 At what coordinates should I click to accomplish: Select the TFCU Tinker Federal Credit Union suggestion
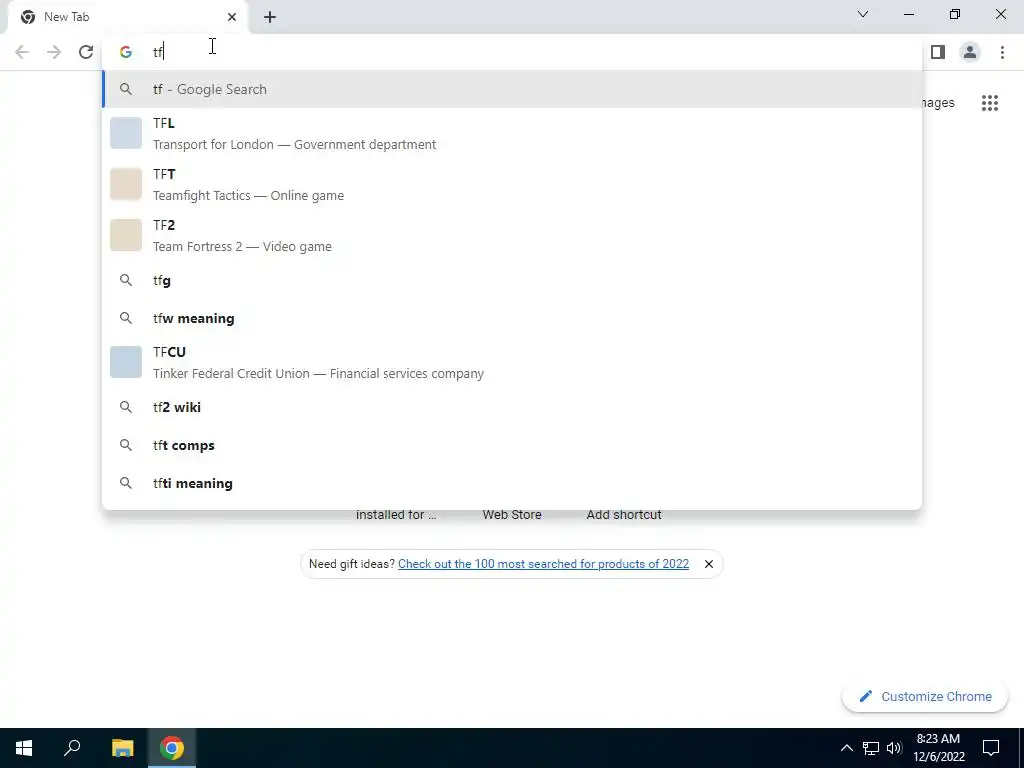pyautogui.click(x=512, y=362)
